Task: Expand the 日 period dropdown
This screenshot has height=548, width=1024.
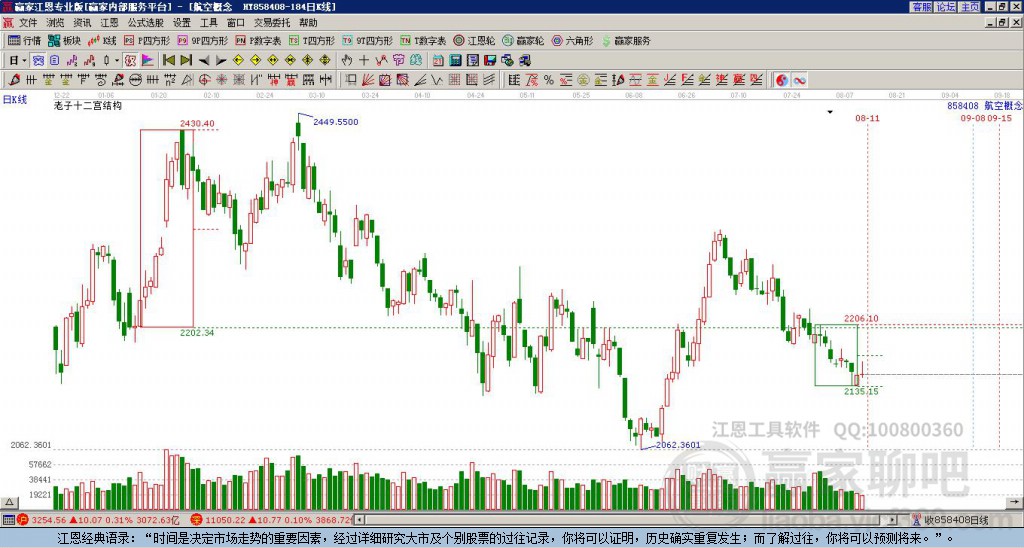Action: point(24,61)
